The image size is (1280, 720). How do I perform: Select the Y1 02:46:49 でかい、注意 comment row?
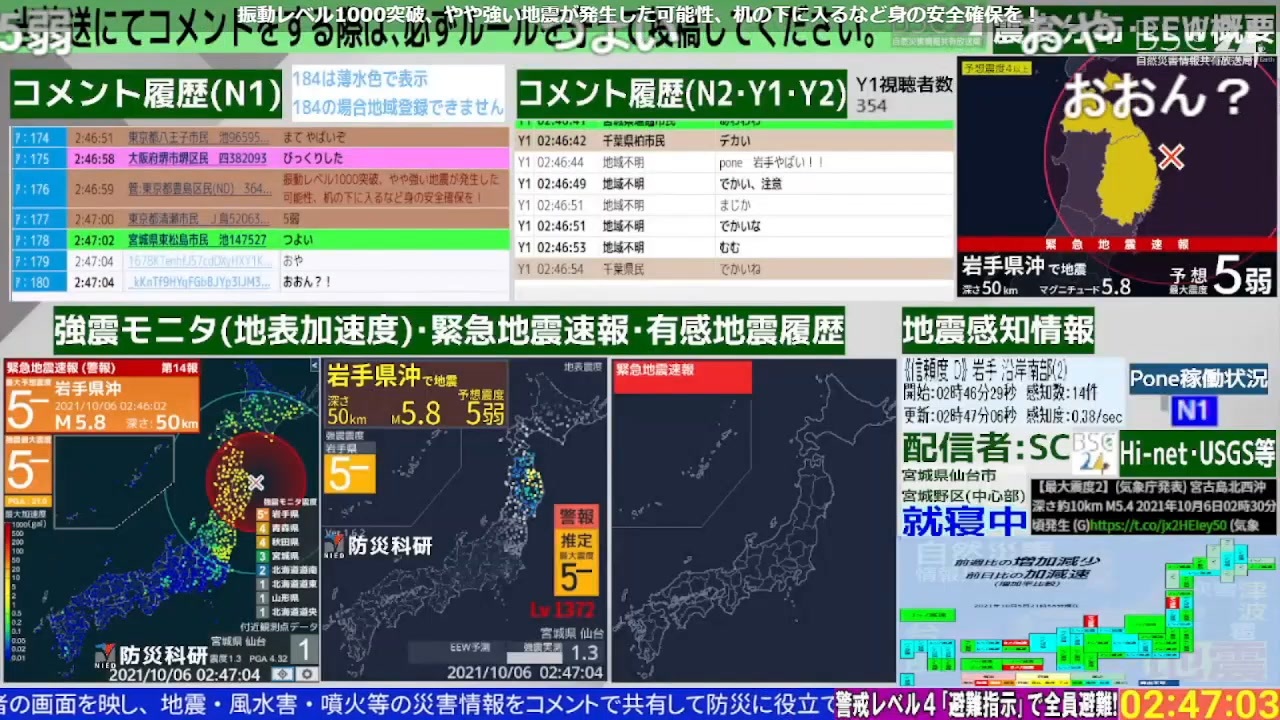(x=733, y=184)
